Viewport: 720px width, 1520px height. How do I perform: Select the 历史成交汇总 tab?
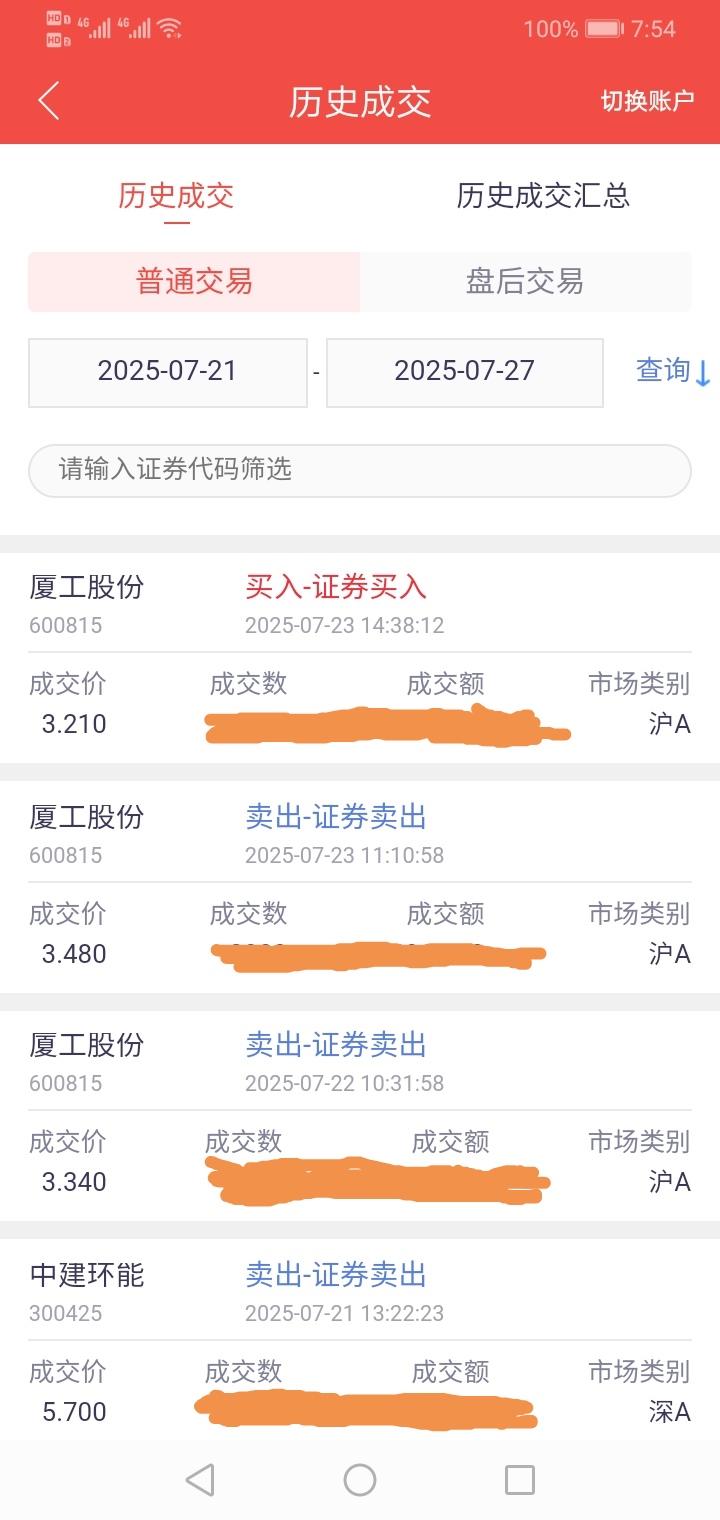pos(543,196)
